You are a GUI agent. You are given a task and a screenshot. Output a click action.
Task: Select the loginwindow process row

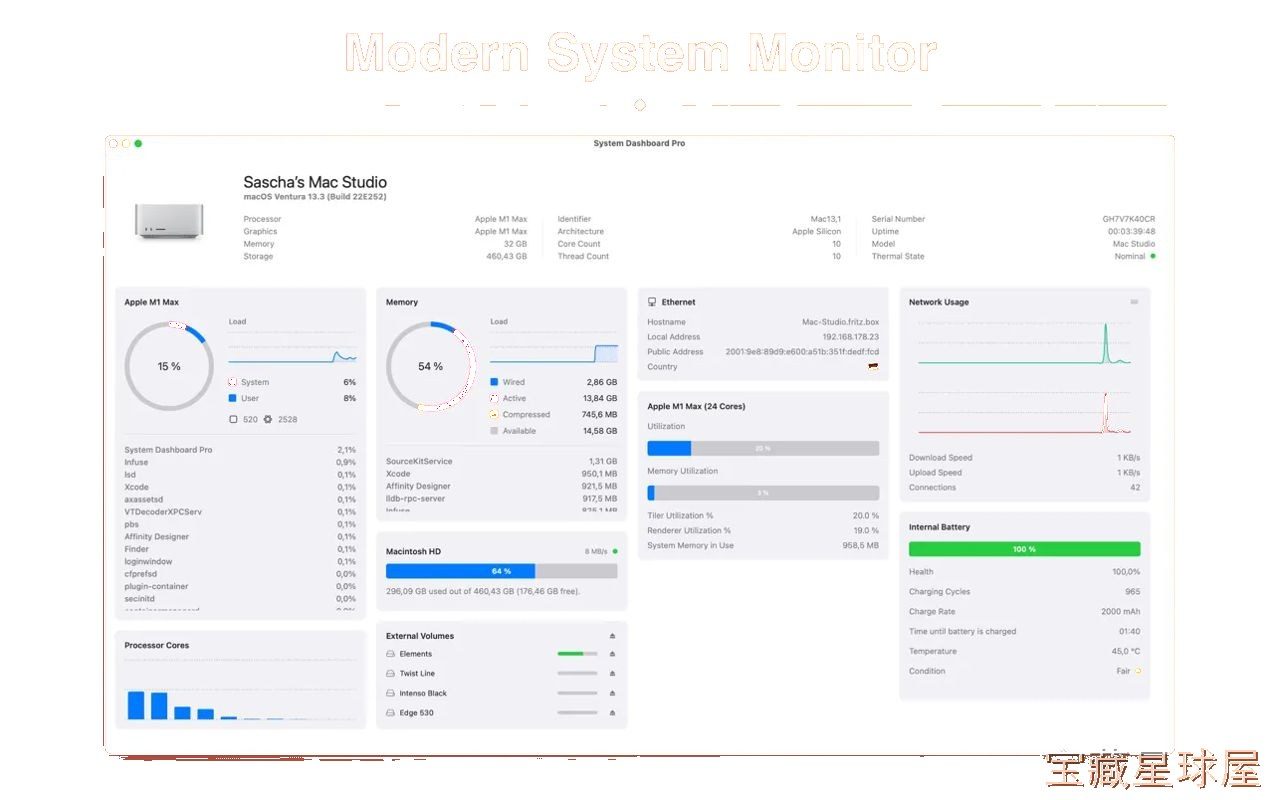coord(240,562)
